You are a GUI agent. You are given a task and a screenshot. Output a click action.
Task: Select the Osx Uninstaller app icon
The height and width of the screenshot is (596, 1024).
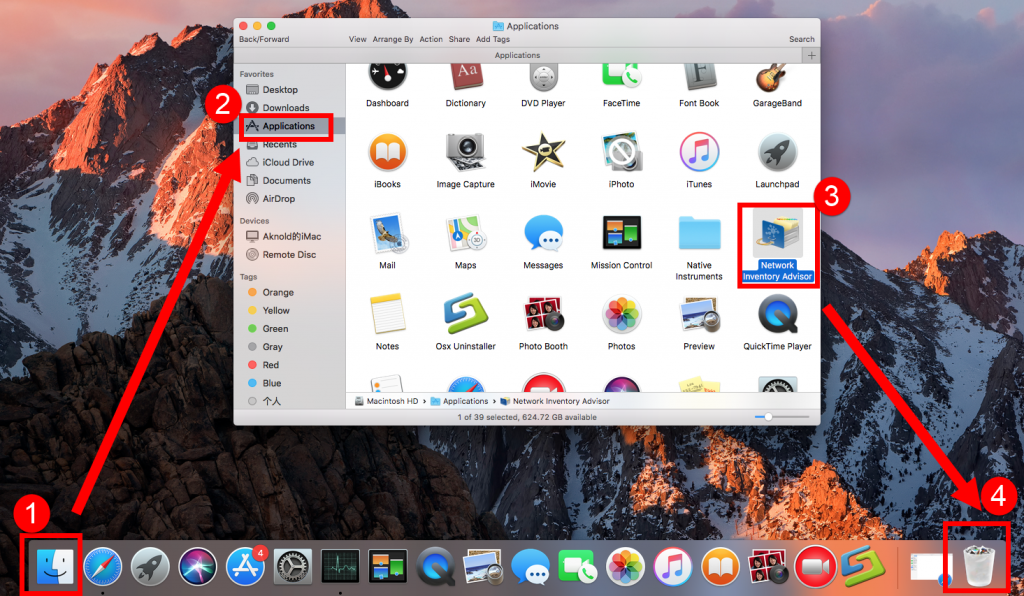(465, 314)
